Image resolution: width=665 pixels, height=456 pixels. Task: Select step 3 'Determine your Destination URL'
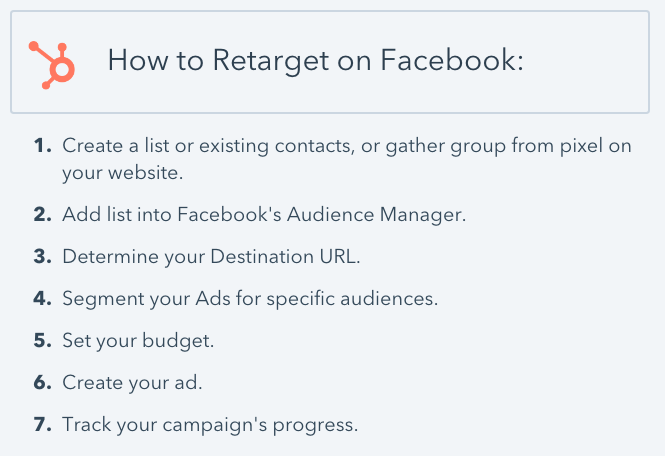tap(211, 257)
